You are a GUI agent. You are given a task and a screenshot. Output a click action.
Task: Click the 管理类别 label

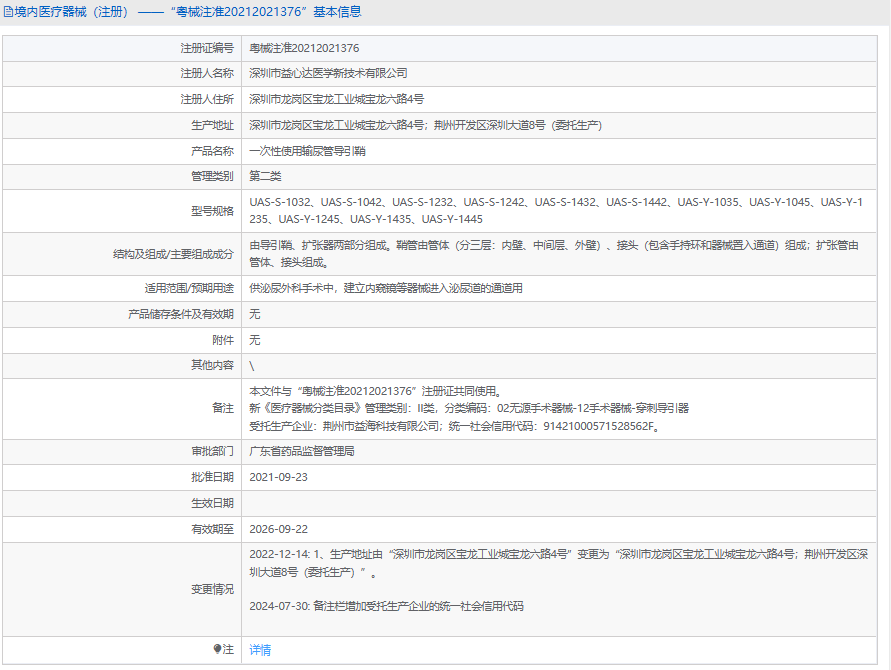(212, 176)
